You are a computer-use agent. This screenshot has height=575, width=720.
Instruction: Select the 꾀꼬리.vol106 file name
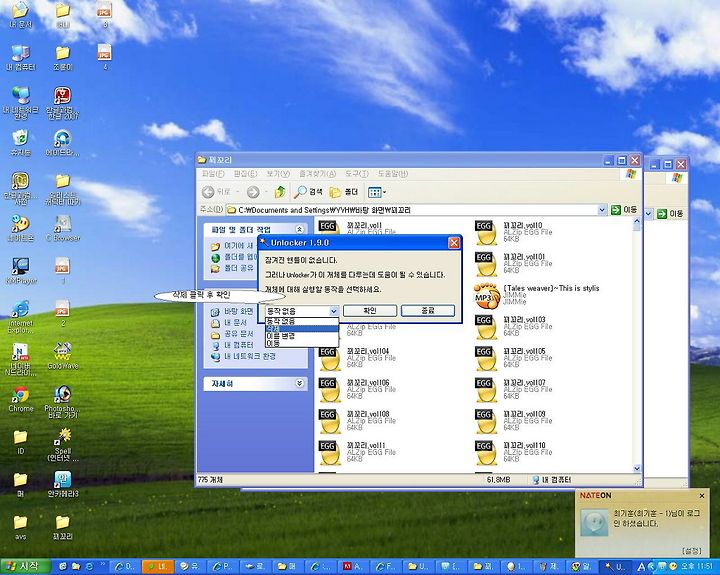tap(368, 383)
